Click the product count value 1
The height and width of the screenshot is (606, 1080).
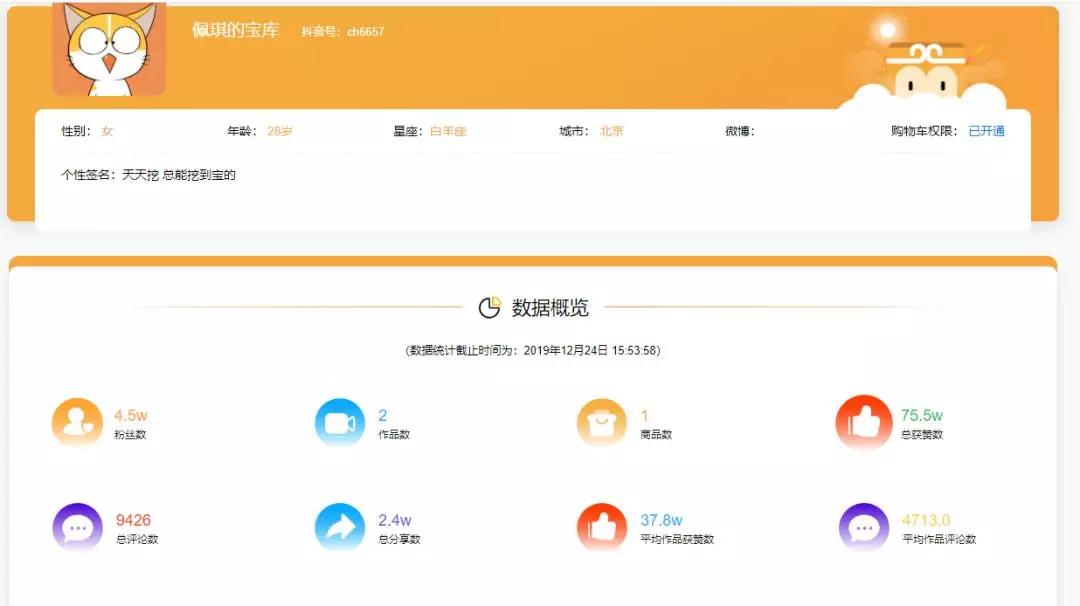645,415
